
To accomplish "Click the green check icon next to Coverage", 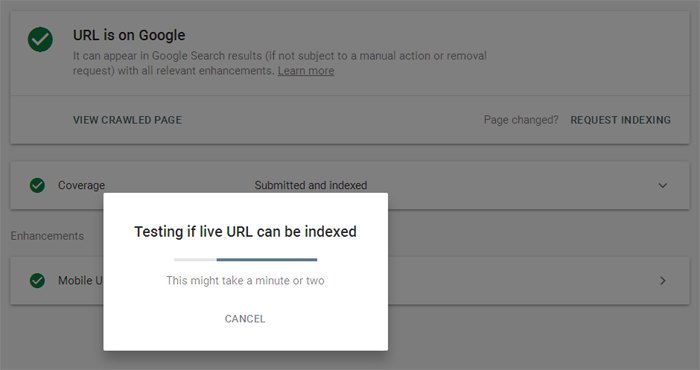I will (x=37, y=185).
